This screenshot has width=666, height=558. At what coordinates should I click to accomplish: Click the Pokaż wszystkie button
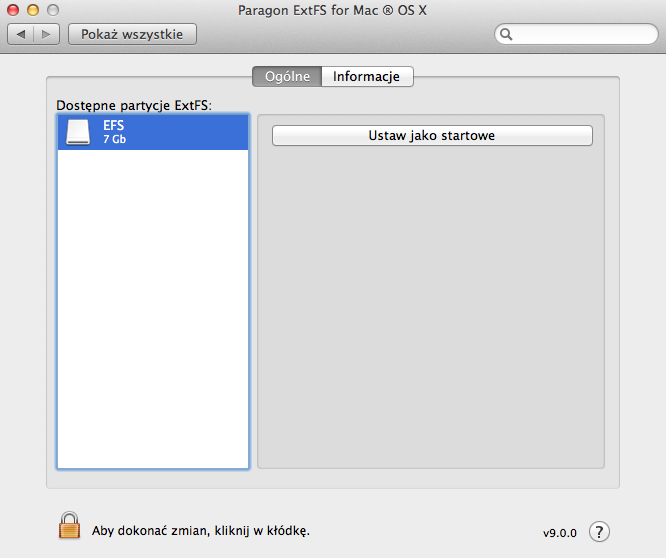coord(132,34)
